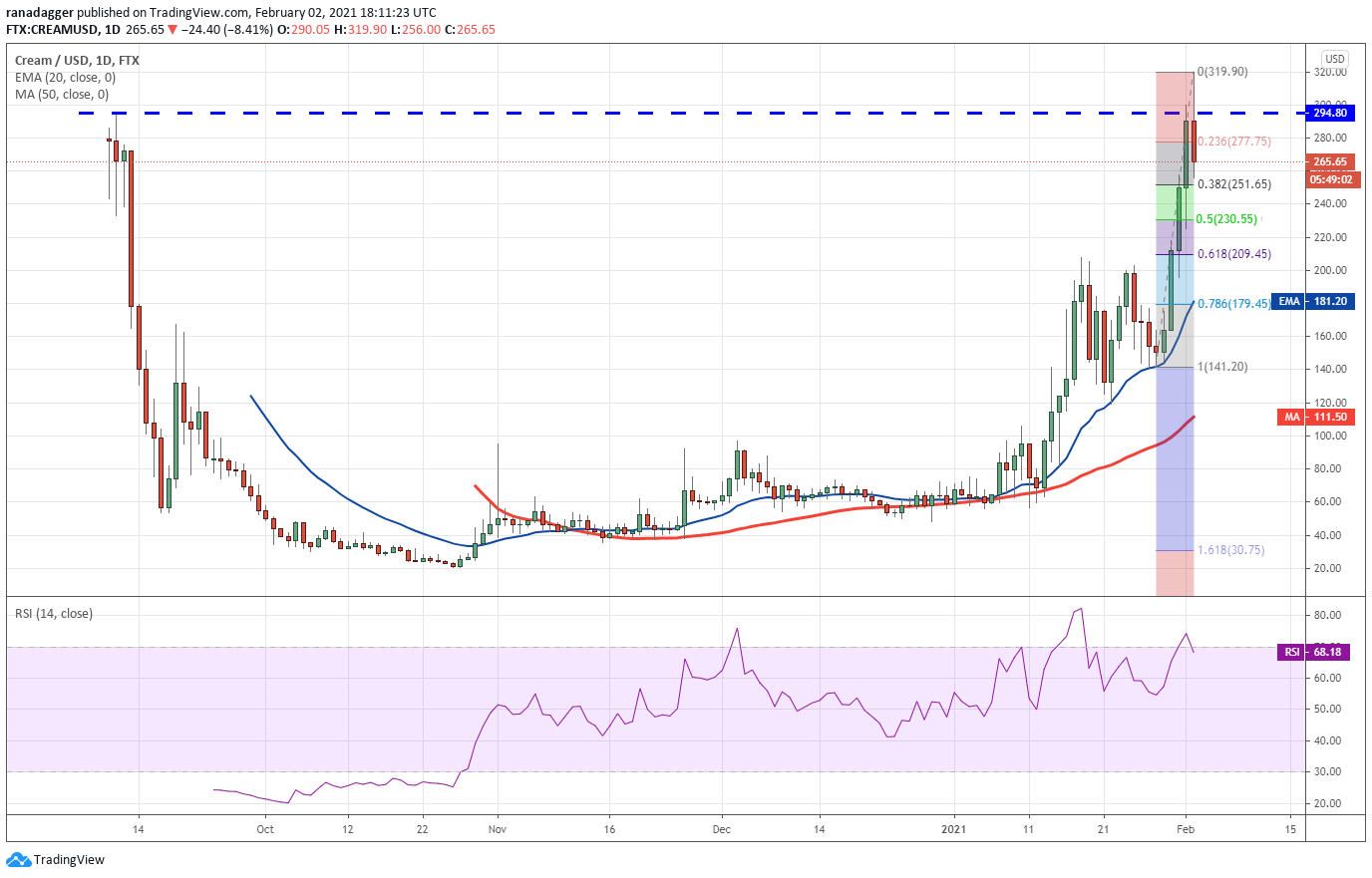Click the 2021 marker on time axis
This screenshot has width=1372, height=878.
953,829
